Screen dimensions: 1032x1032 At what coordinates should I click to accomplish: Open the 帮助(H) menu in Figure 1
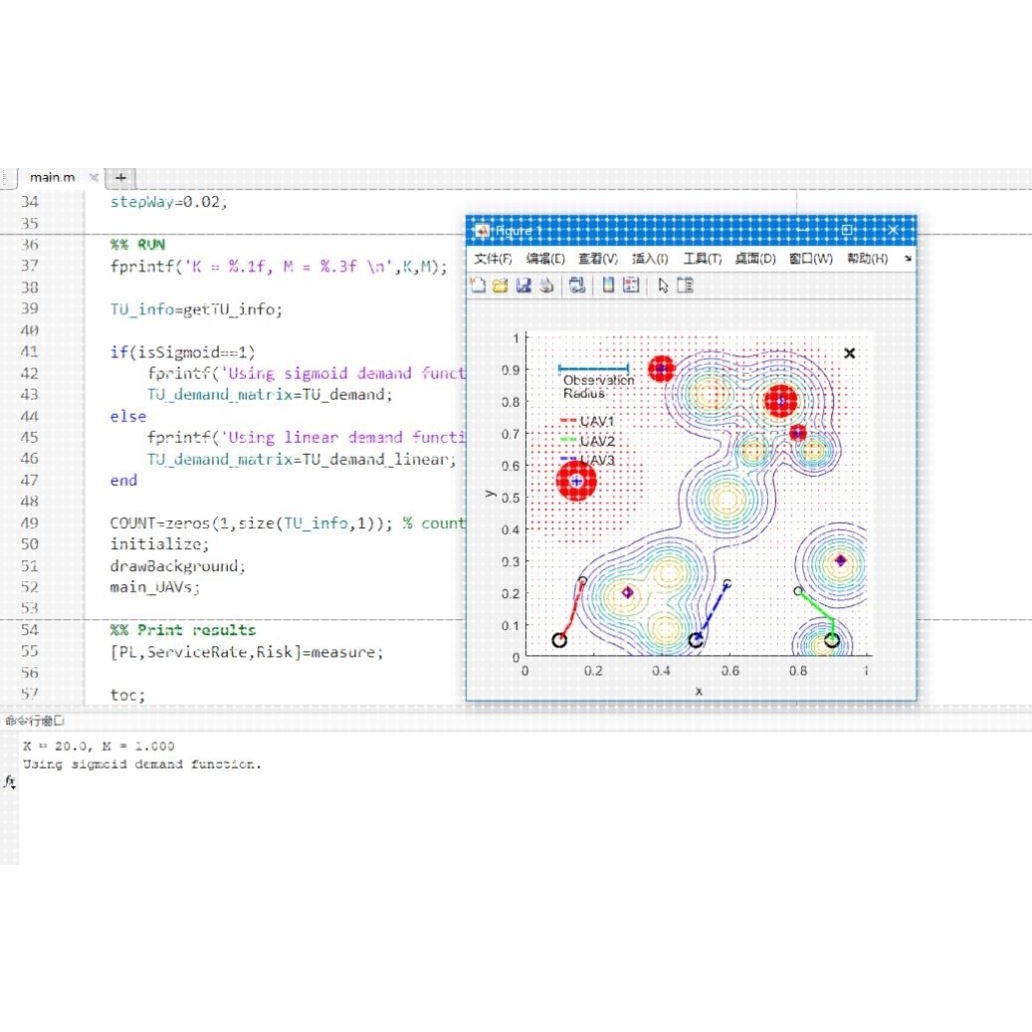click(x=867, y=259)
